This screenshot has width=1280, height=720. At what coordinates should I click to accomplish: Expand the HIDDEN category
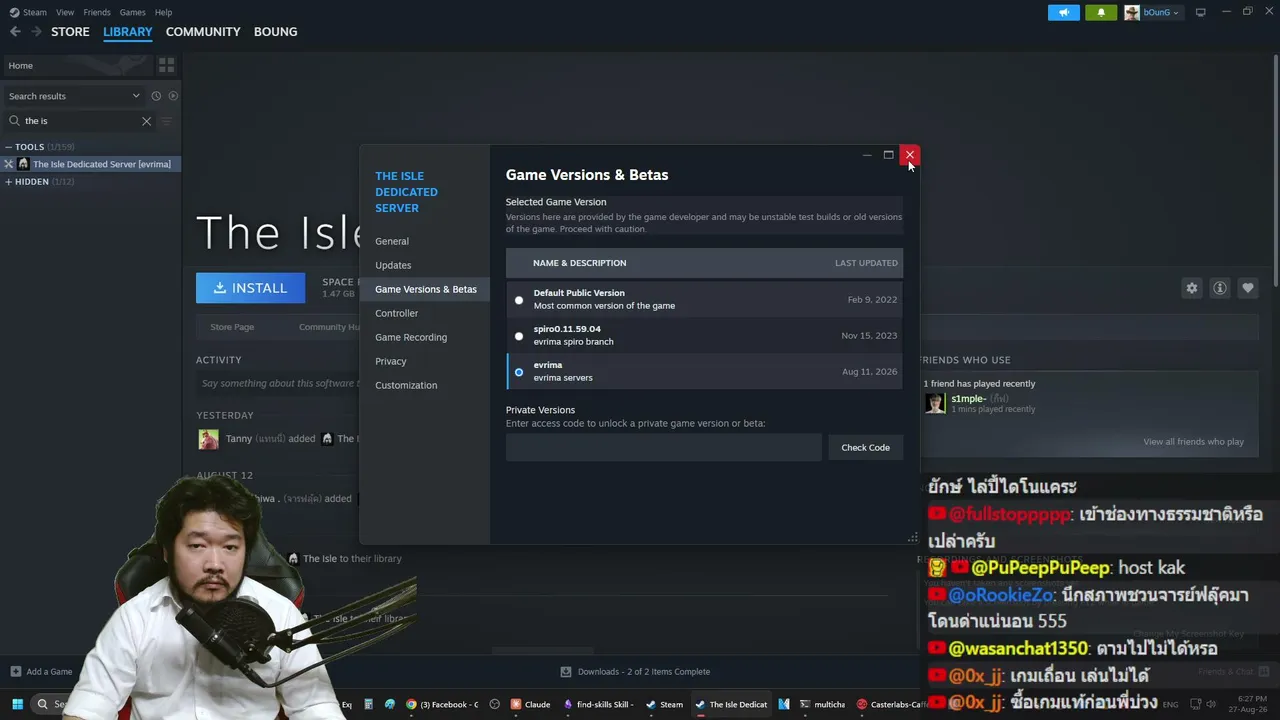pyautogui.click(x=8, y=182)
